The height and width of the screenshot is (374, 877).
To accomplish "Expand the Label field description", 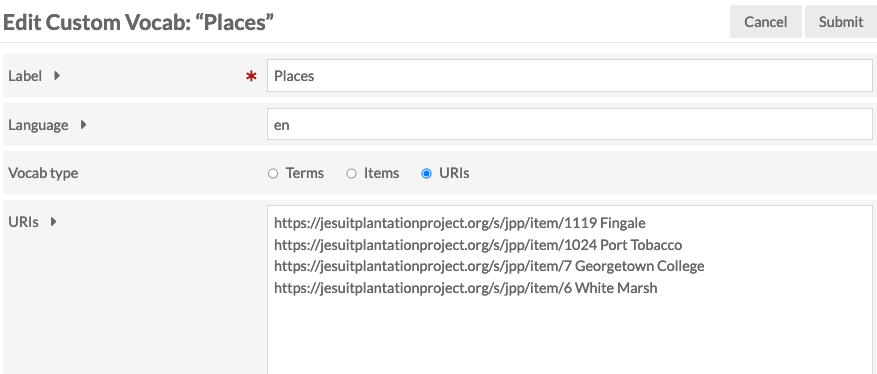I will tap(56, 75).
